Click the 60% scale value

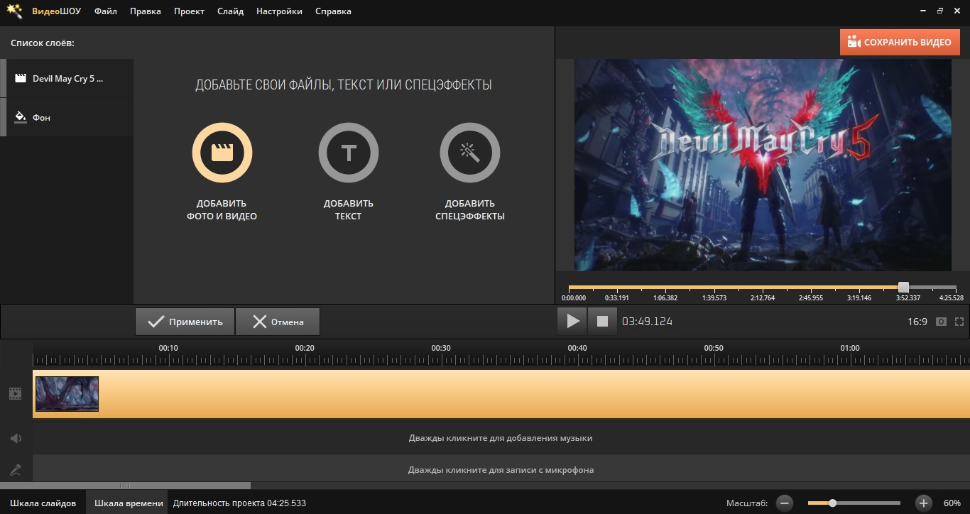click(x=951, y=503)
